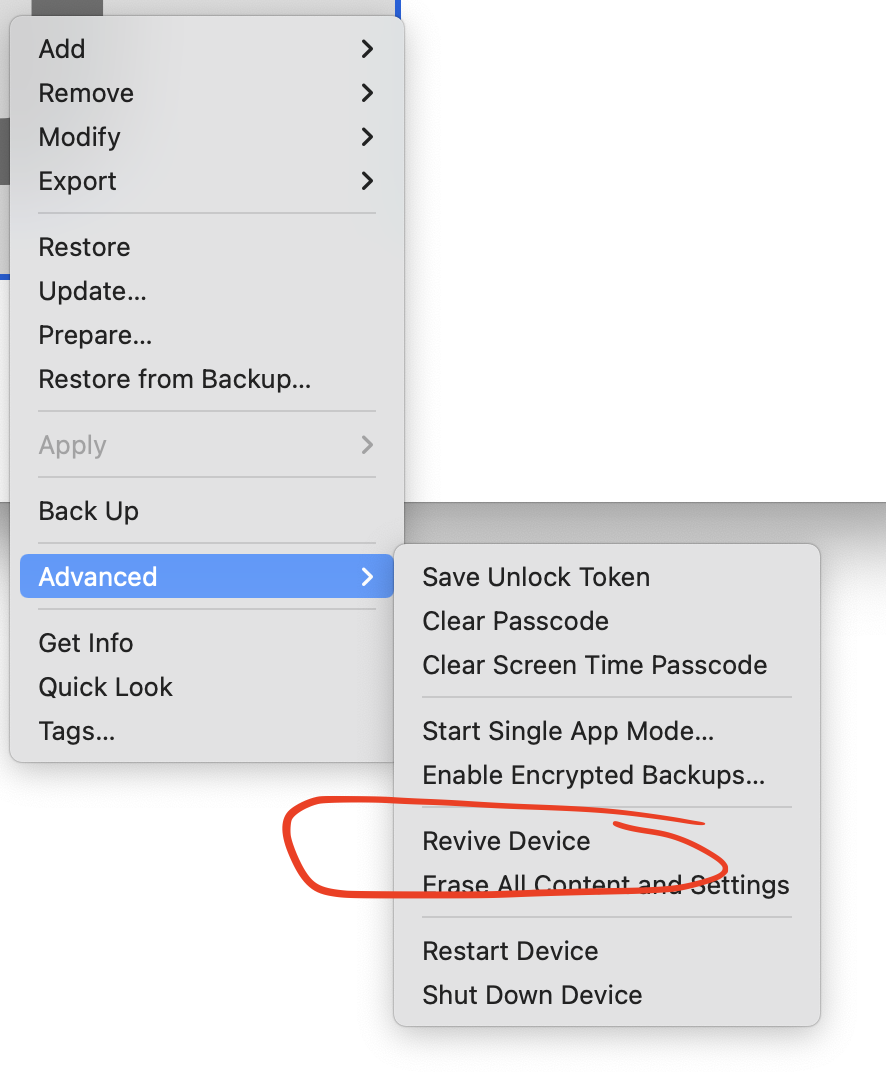Viewport: 886px width, 1080px height.
Task: Click Prepare... in the menu
Action: coord(96,335)
